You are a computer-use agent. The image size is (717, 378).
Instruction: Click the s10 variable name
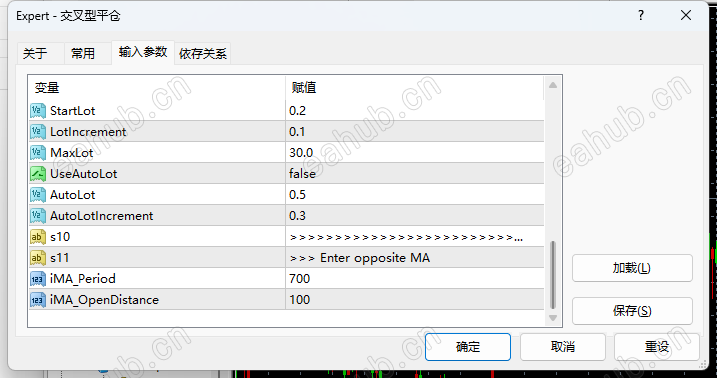click(x=60, y=237)
